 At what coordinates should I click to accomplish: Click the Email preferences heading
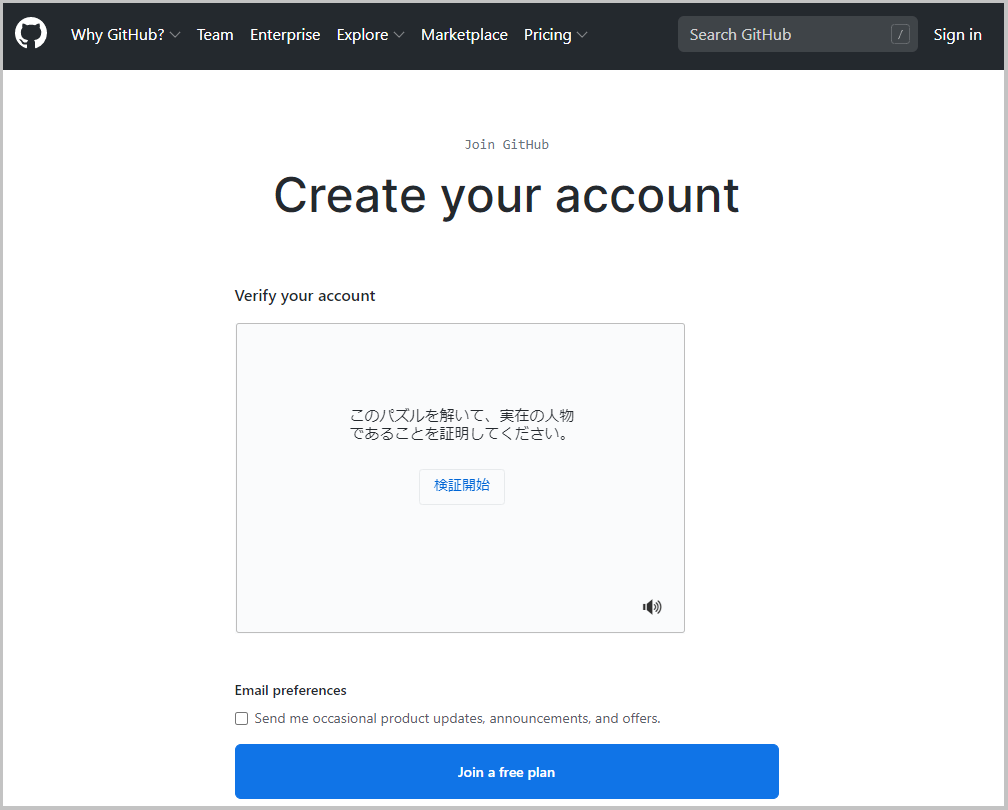coord(290,690)
